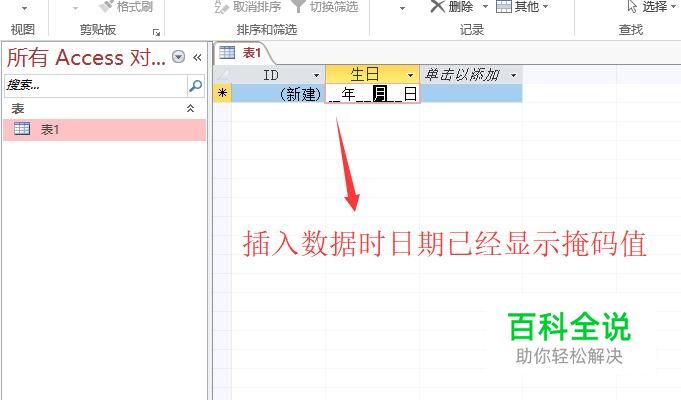Click the 生日 date mask input cell
681x400 pixels.
[373, 94]
